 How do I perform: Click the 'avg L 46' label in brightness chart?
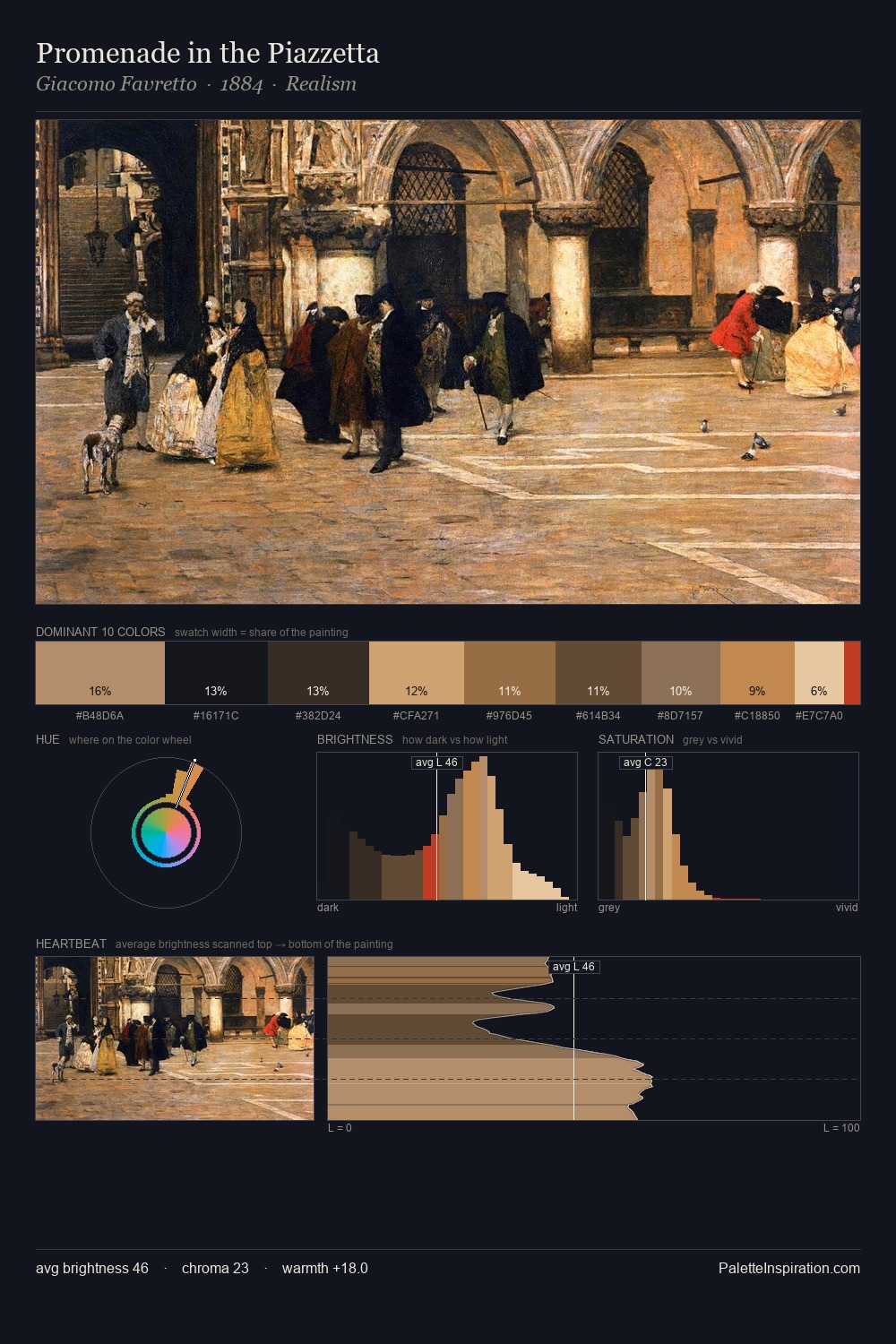pyautogui.click(x=437, y=762)
